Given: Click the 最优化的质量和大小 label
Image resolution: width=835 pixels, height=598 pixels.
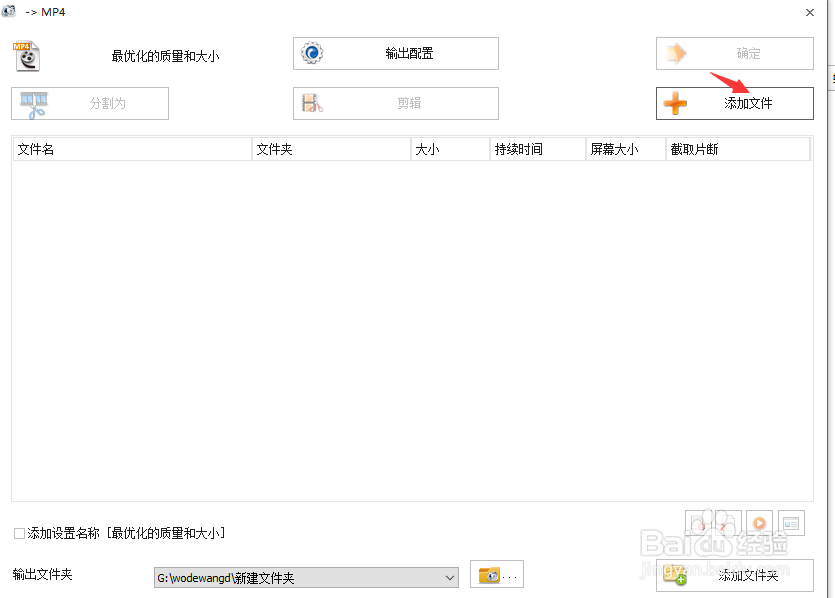Looking at the screenshot, I should pos(165,56).
